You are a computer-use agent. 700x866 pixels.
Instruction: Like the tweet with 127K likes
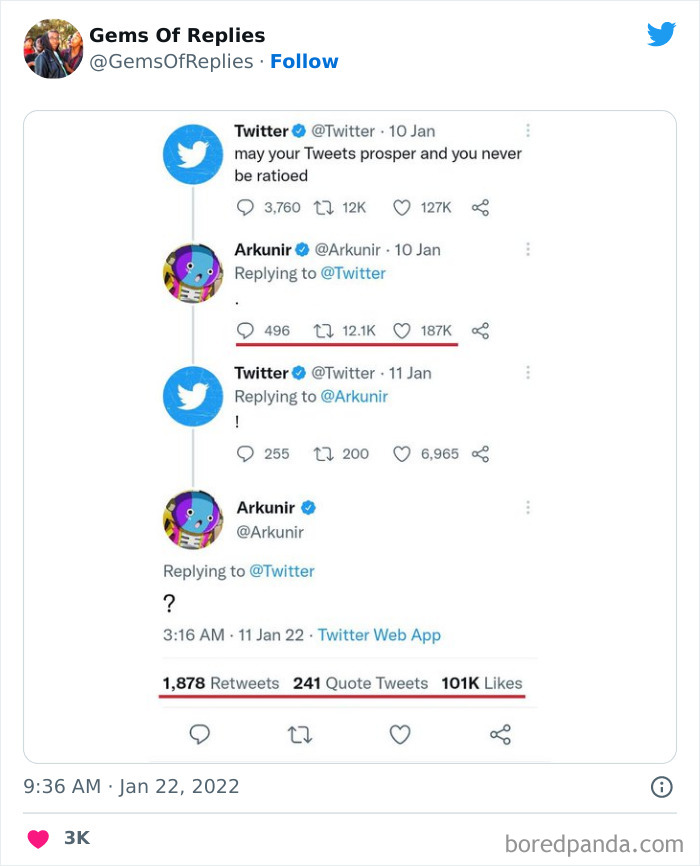402,207
